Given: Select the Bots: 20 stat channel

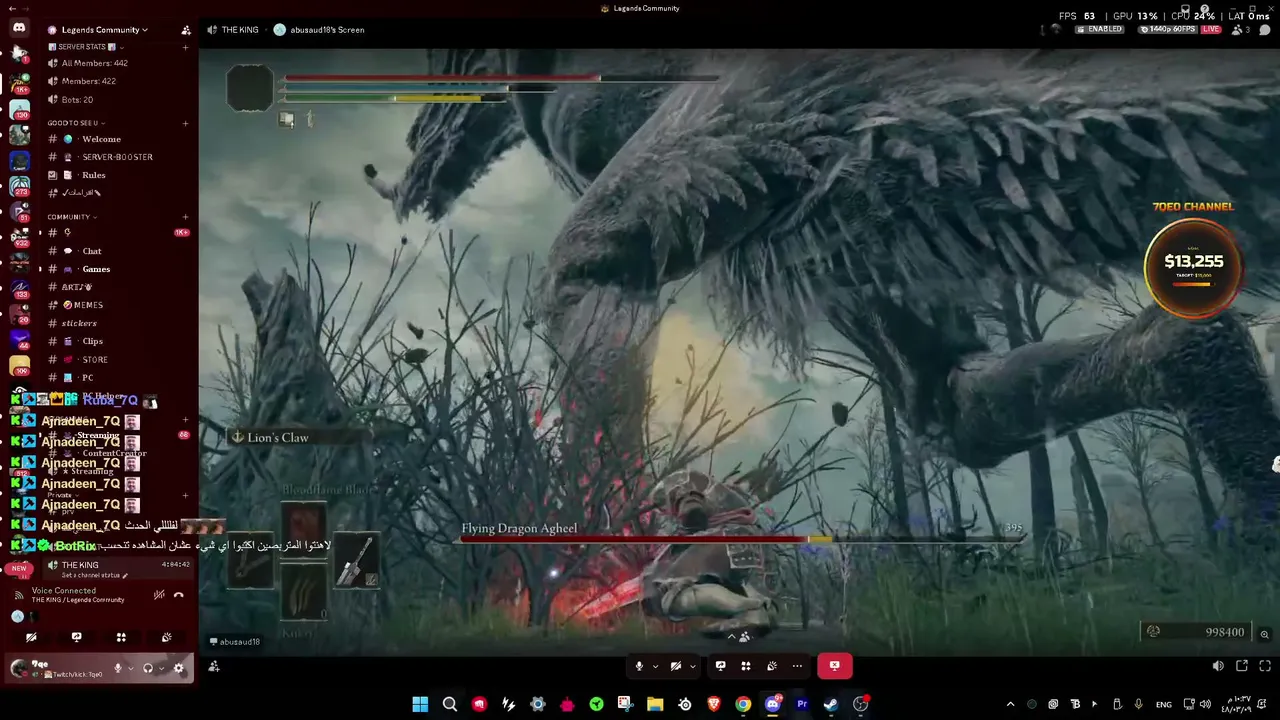Looking at the screenshot, I should click(x=118, y=100).
